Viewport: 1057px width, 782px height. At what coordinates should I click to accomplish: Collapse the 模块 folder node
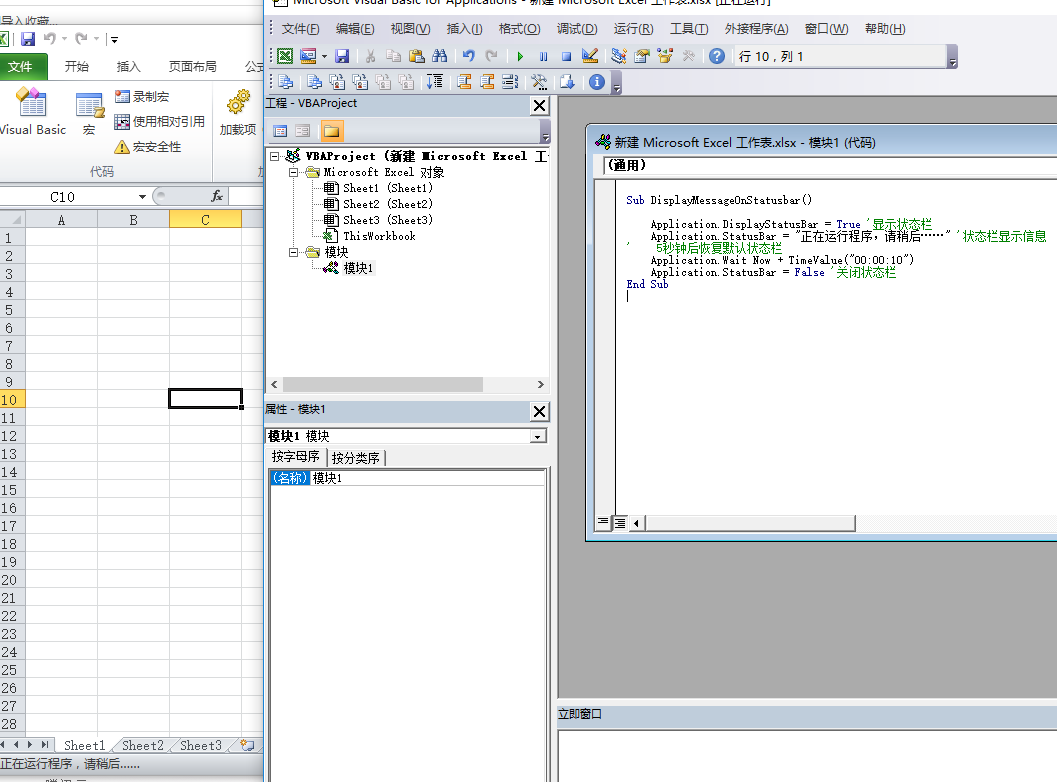293,252
